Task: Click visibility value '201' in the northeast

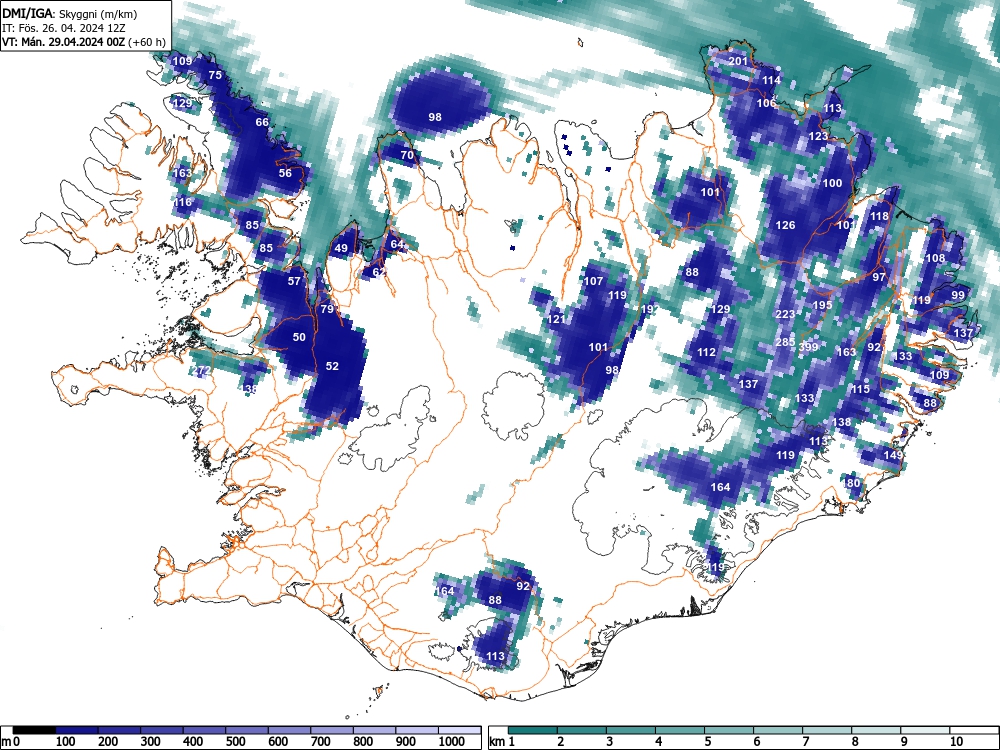Action: point(738,61)
